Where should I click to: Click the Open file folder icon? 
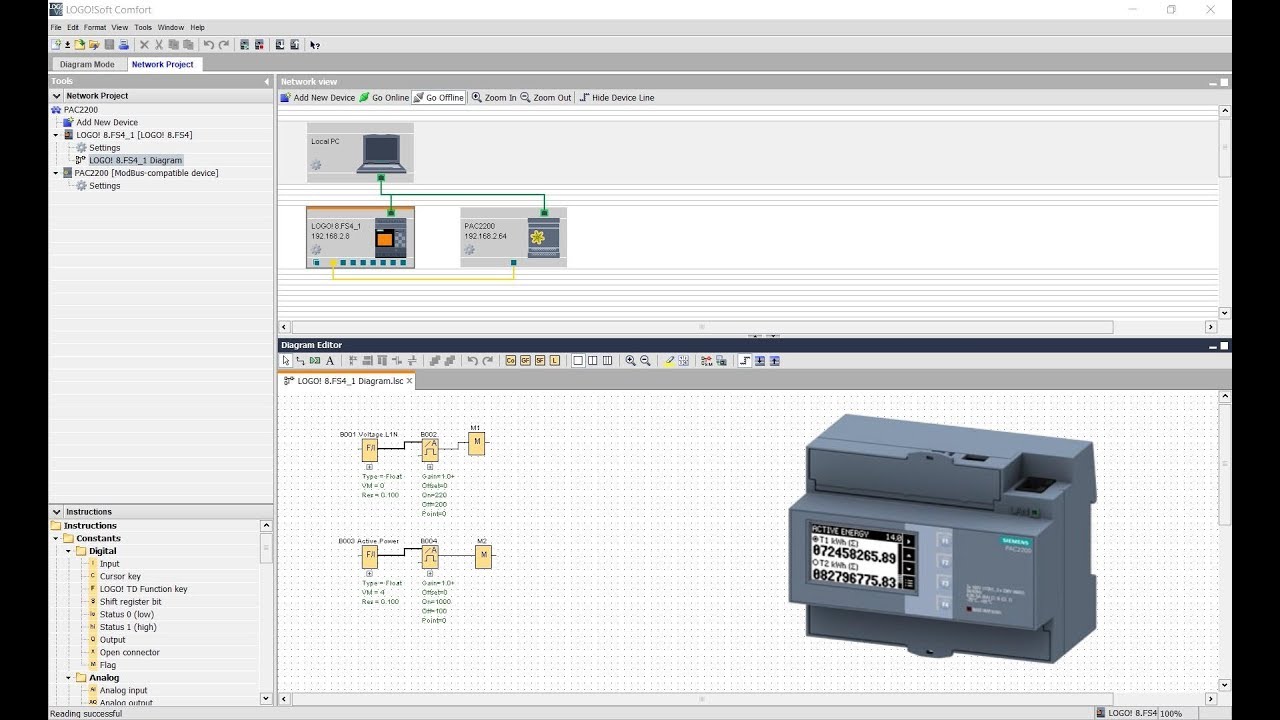pyautogui.click(x=79, y=45)
